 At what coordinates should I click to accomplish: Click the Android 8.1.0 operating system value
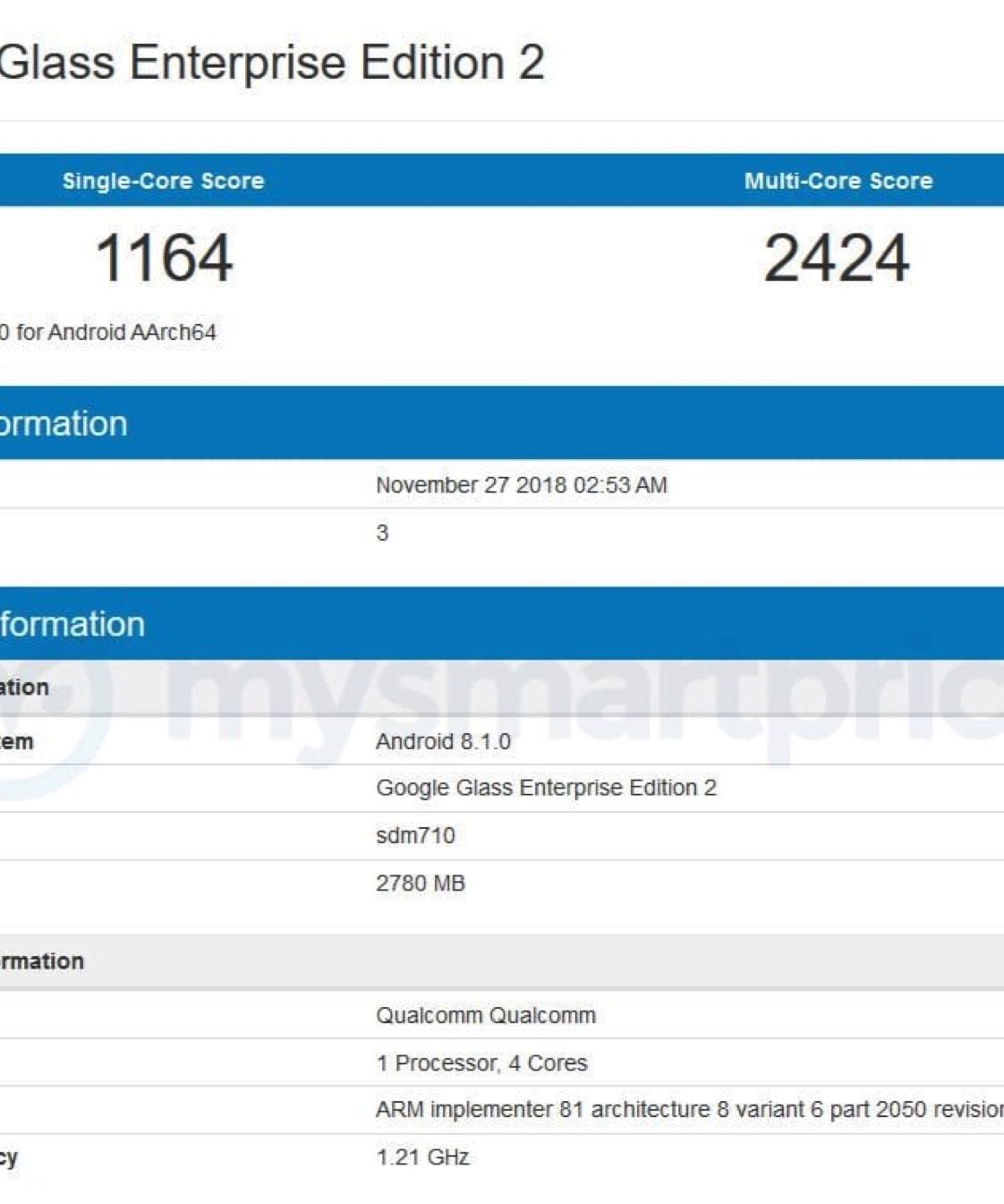pos(443,741)
